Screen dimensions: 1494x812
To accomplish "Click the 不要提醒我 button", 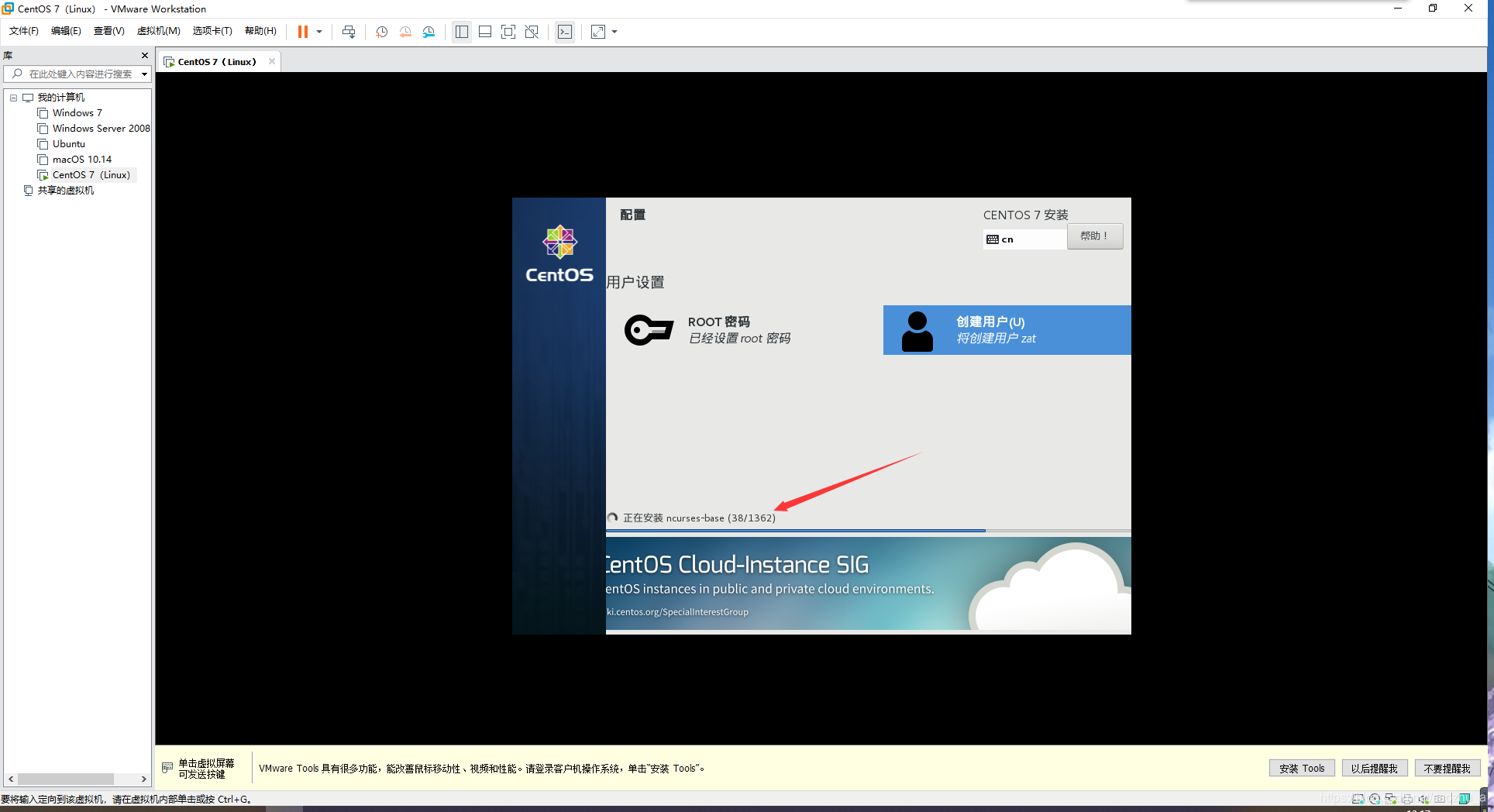I will point(1448,769).
